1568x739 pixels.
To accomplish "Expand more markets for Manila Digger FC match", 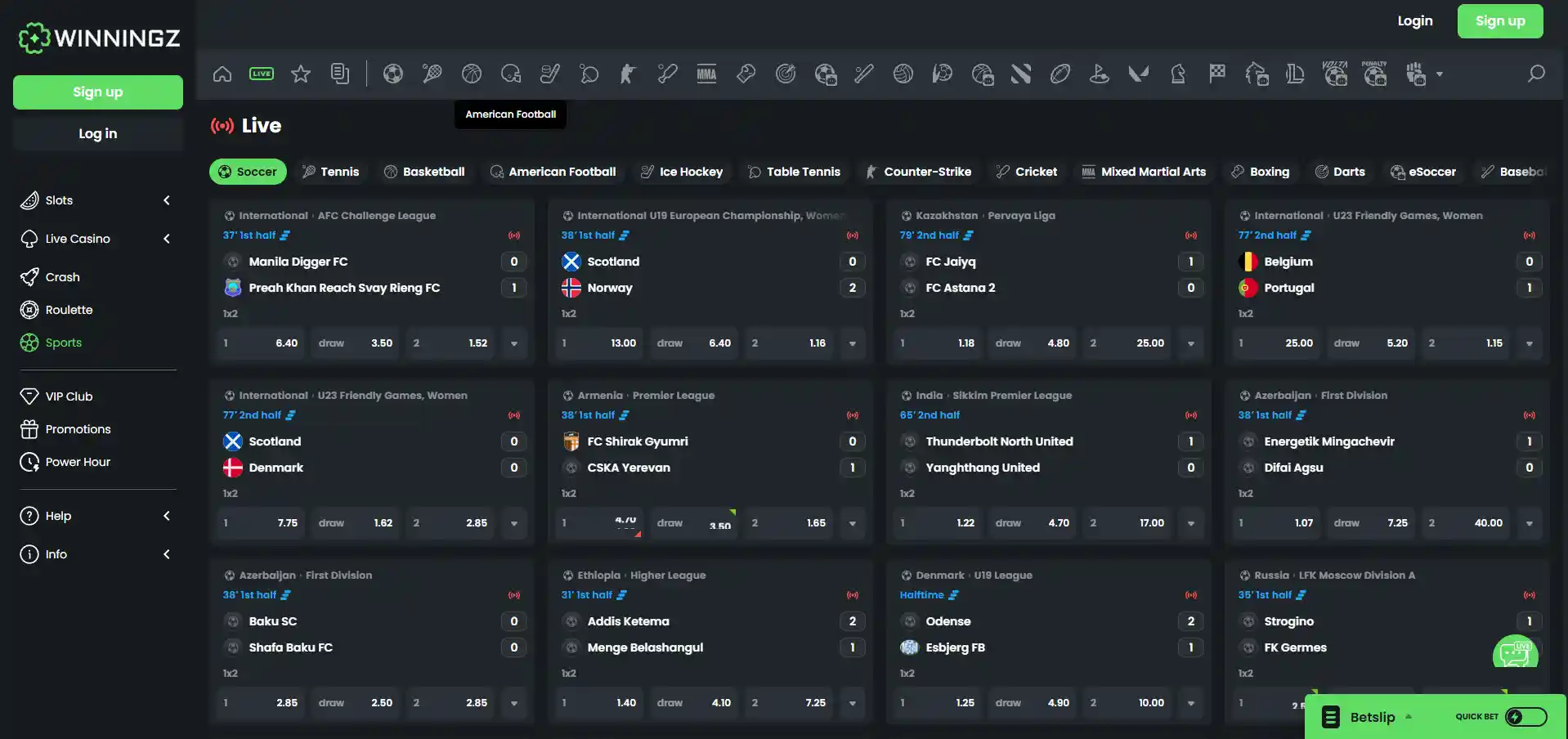I will pyautogui.click(x=514, y=343).
